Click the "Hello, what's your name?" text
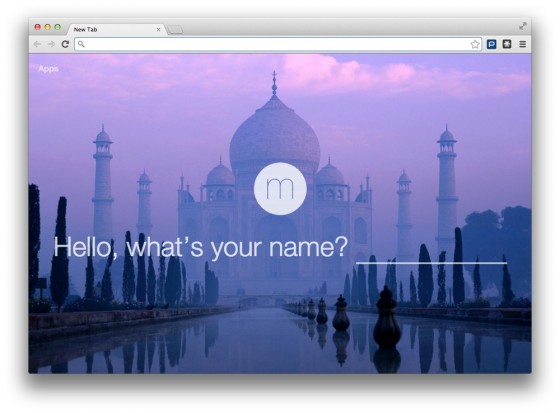 (200, 247)
